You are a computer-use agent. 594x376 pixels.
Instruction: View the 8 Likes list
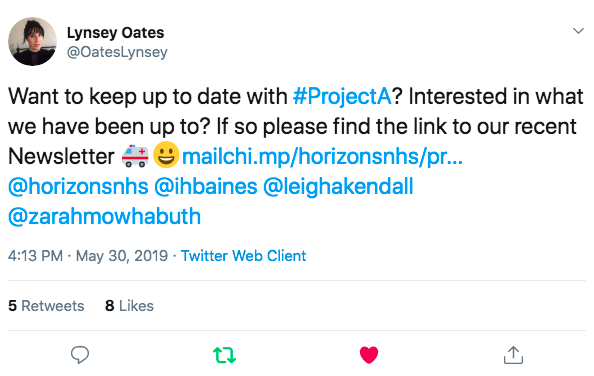click(129, 306)
